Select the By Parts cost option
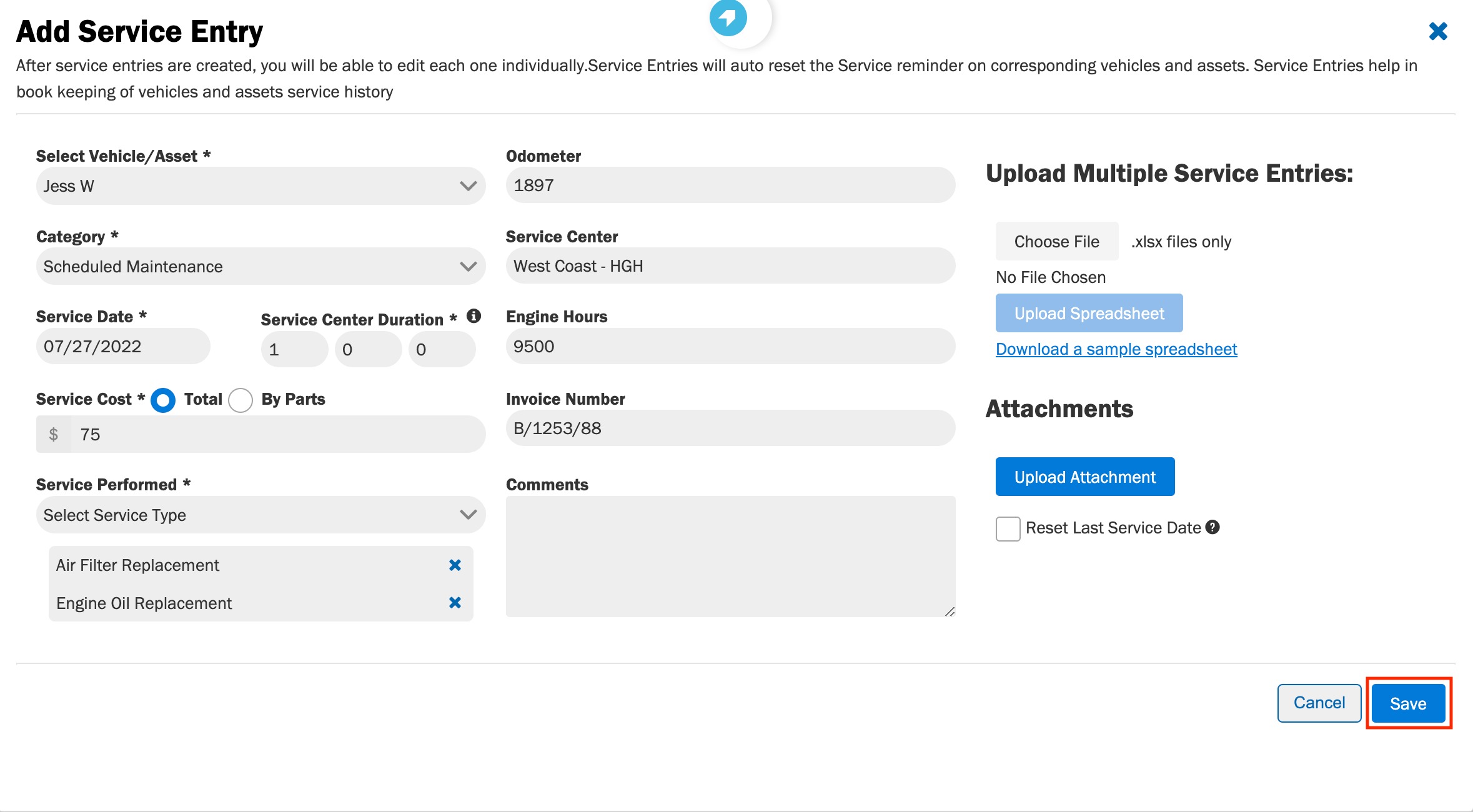The height and width of the screenshot is (812, 1473). 241,400
